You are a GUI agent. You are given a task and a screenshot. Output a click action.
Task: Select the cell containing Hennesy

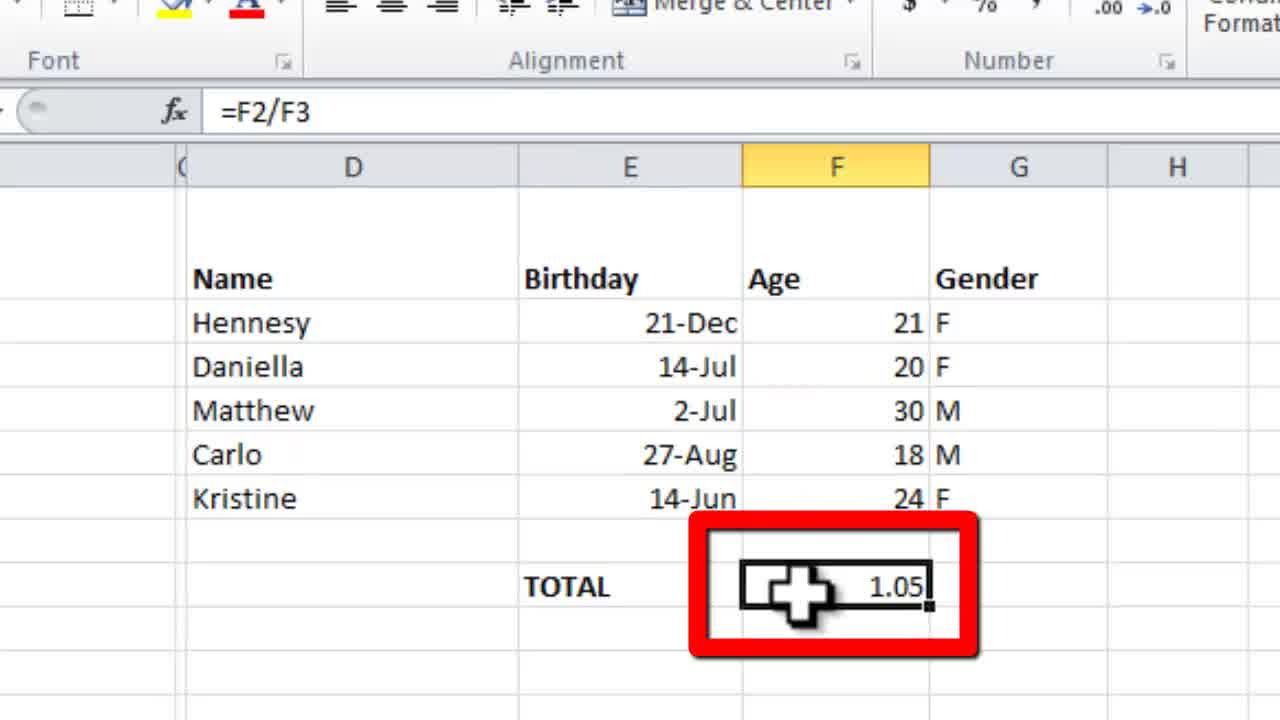[x=352, y=322]
